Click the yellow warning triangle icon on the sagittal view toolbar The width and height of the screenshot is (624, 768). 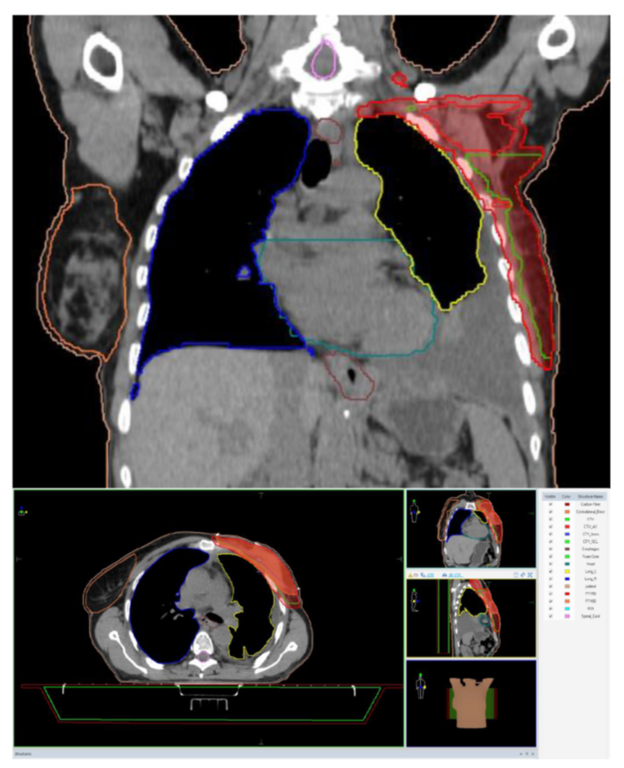(x=410, y=575)
